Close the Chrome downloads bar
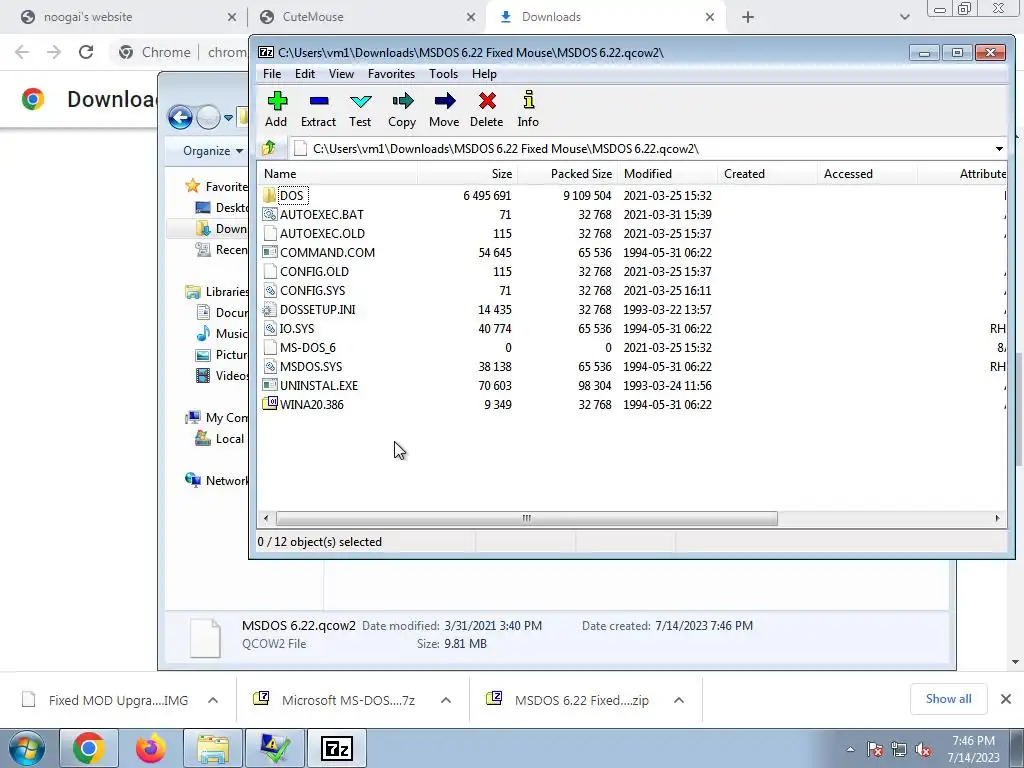The width and height of the screenshot is (1024, 768). point(1006,699)
